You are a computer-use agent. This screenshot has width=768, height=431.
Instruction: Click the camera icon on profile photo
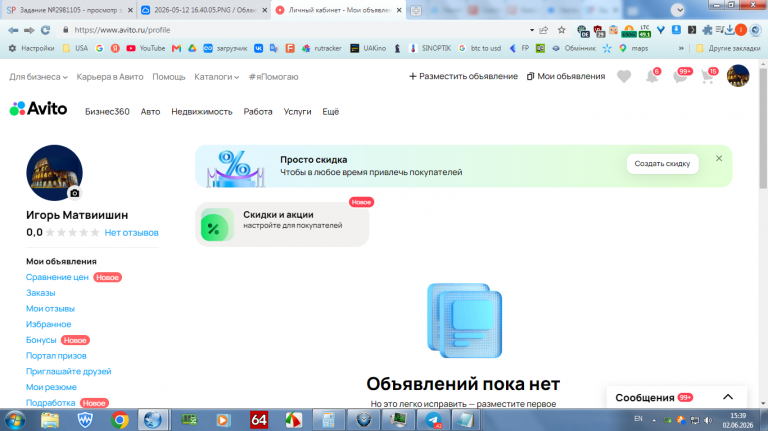(74, 193)
